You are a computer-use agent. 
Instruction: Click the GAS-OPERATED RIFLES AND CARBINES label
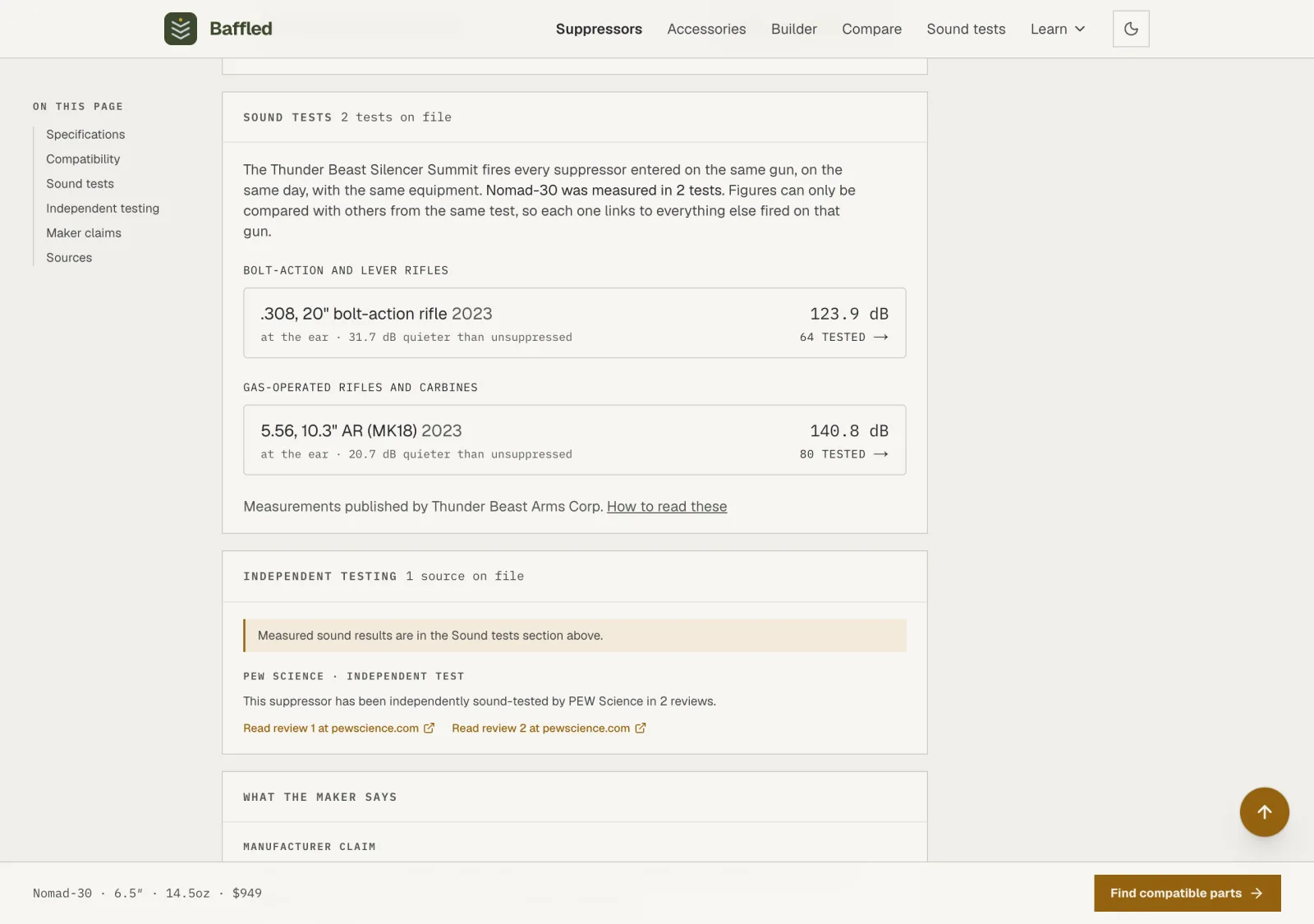[360, 388]
